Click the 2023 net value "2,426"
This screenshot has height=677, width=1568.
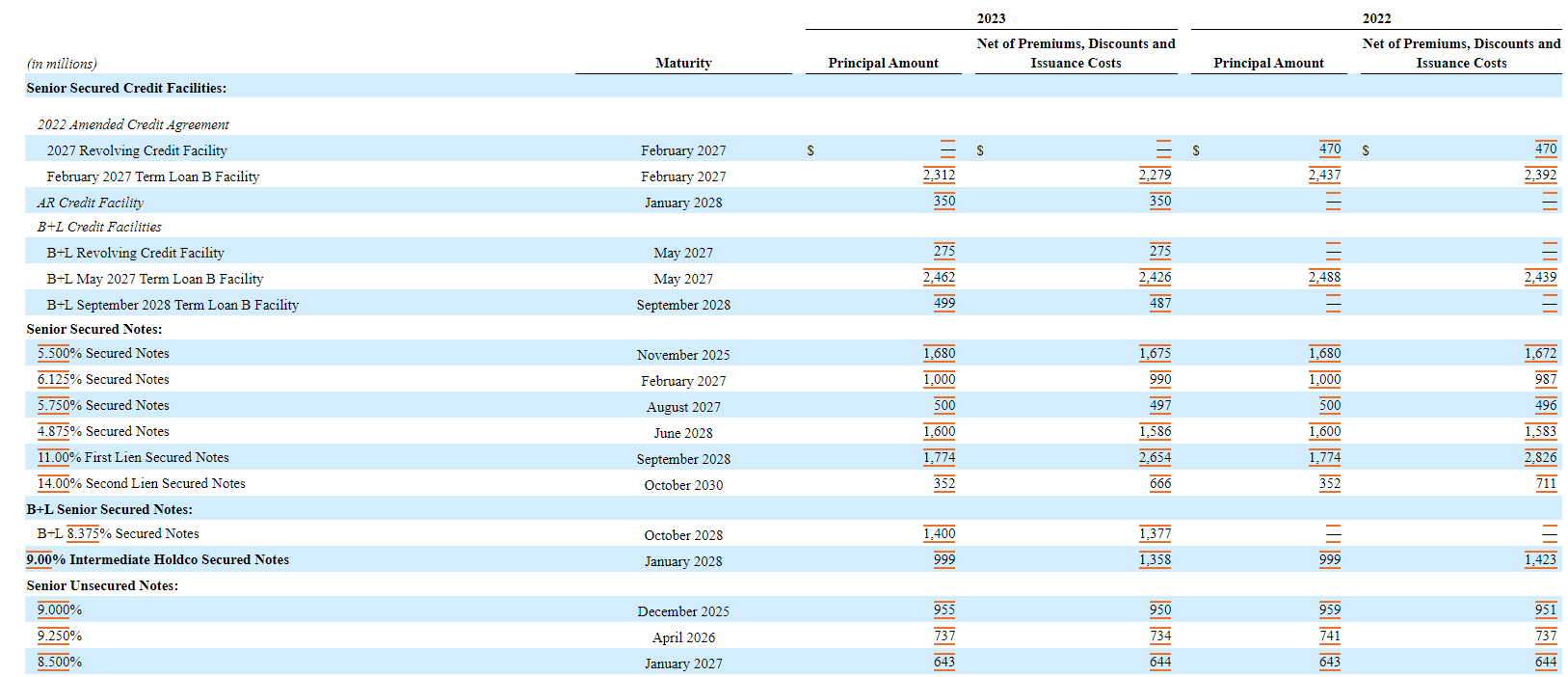pos(1155,277)
